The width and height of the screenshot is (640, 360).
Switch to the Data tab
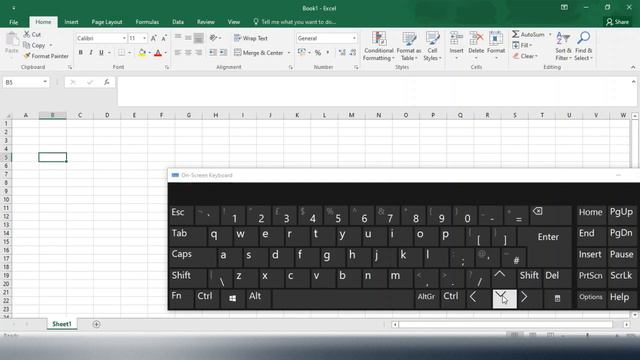coord(178,22)
